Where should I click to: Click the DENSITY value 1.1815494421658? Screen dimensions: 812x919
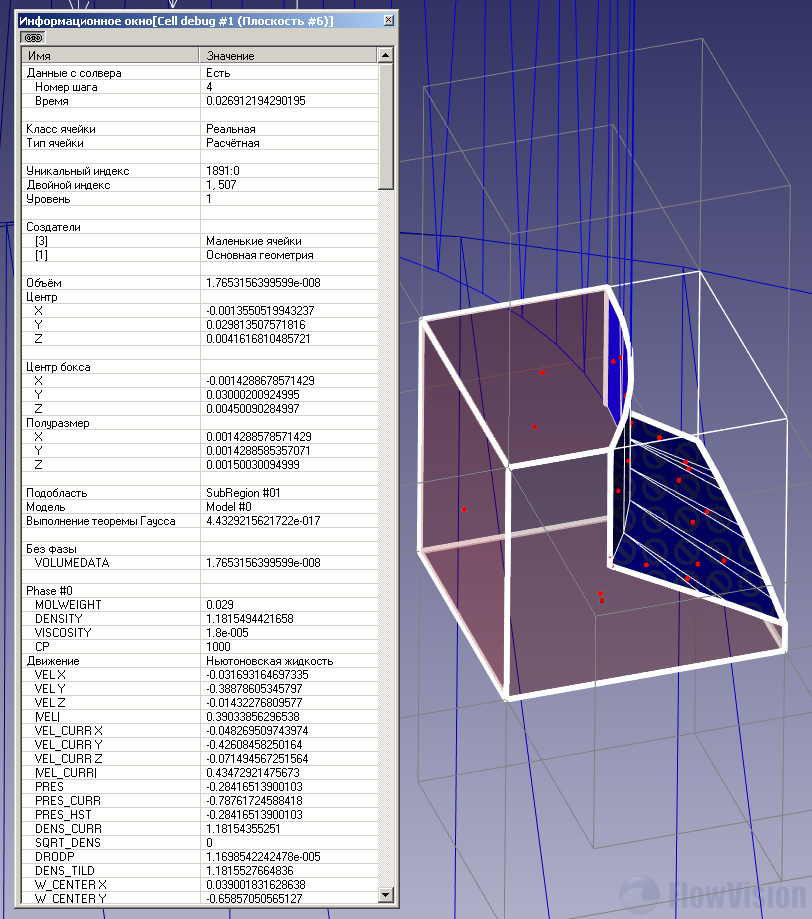[x=249, y=619]
